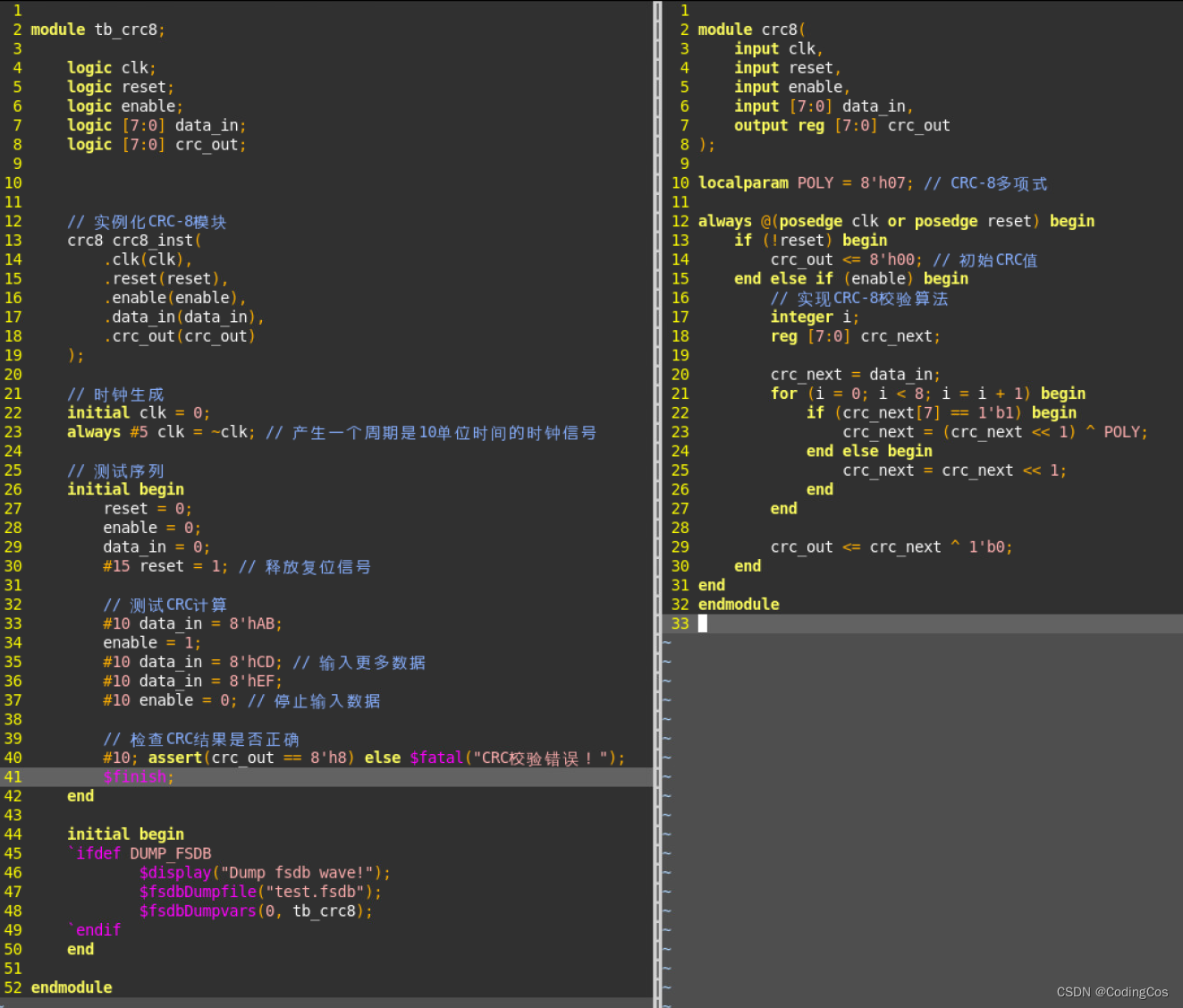Click 'logic clk;' declaration in left pane
The height and width of the screenshot is (1008, 1183).
coord(112,68)
